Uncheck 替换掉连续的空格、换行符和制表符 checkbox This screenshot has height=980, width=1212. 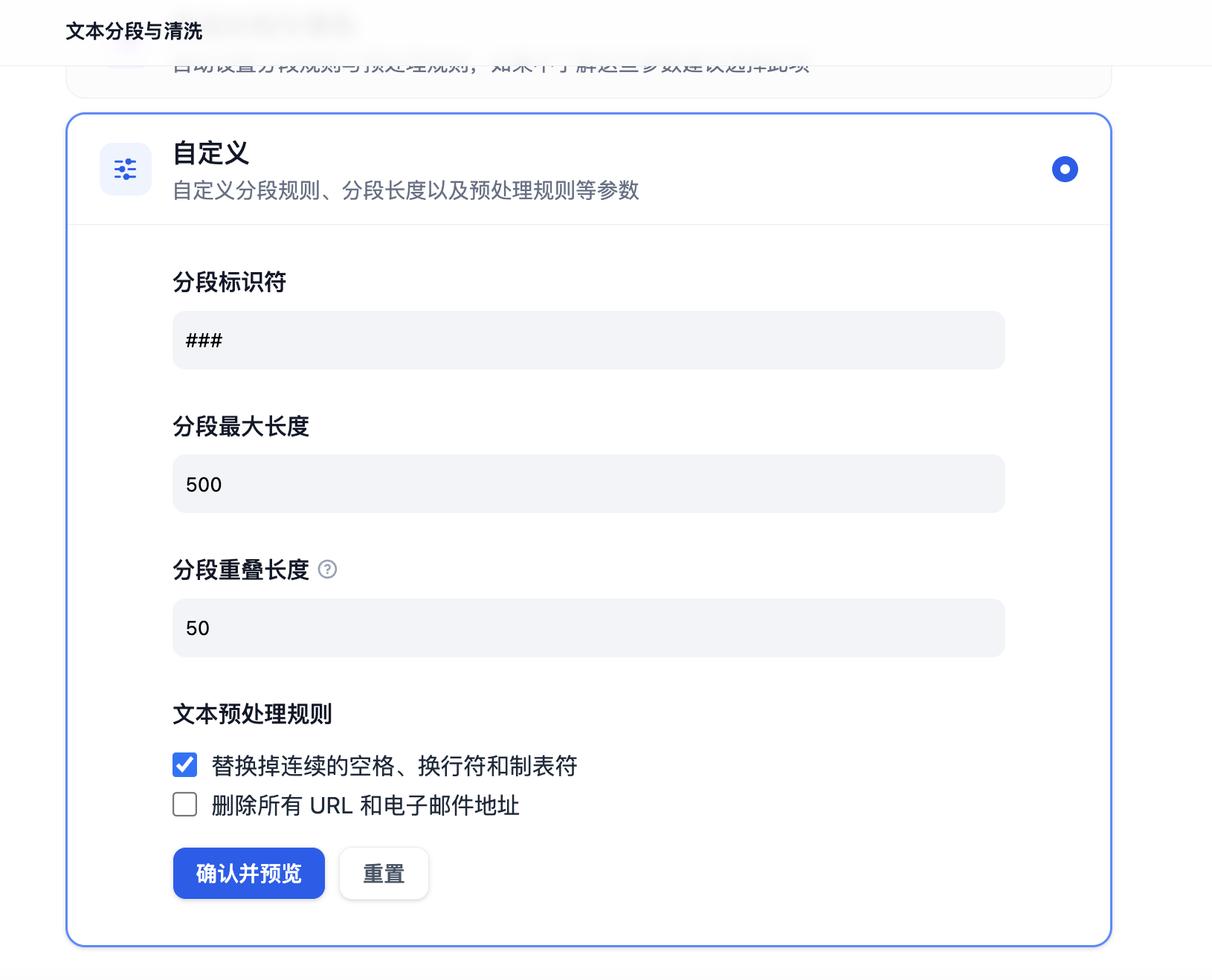[x=185, y=765]
